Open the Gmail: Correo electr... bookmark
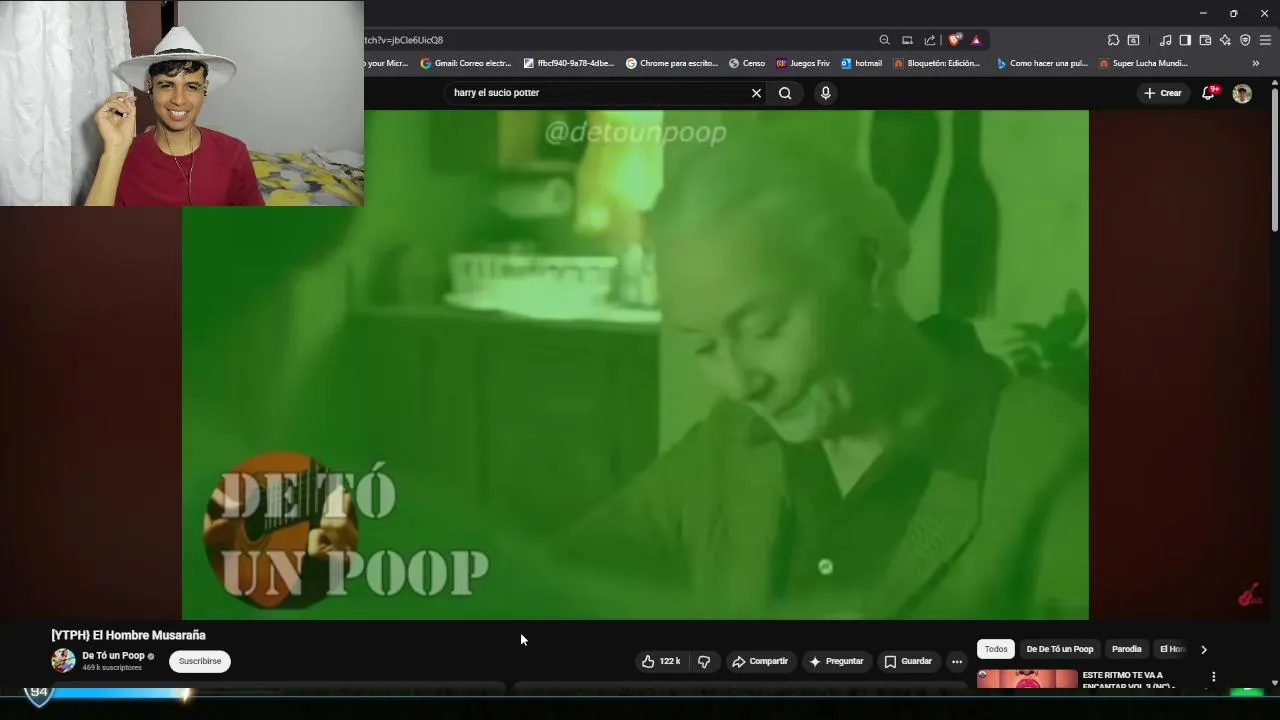The height and width of the screenshot is (720, 1280). click(x=466, y=63)
